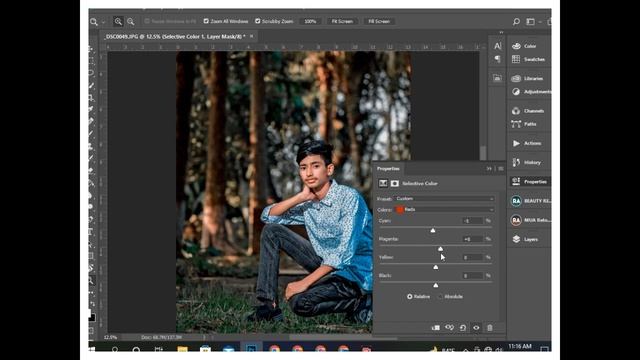This screenshot has width=640, height=360.
Task: Expand the workspace switcher dropdown arrow
Action: (x=540, y=22)
